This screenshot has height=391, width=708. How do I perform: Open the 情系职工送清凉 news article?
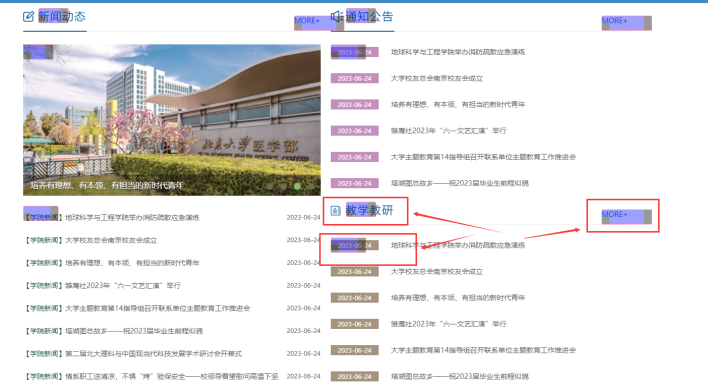(172, 376)
